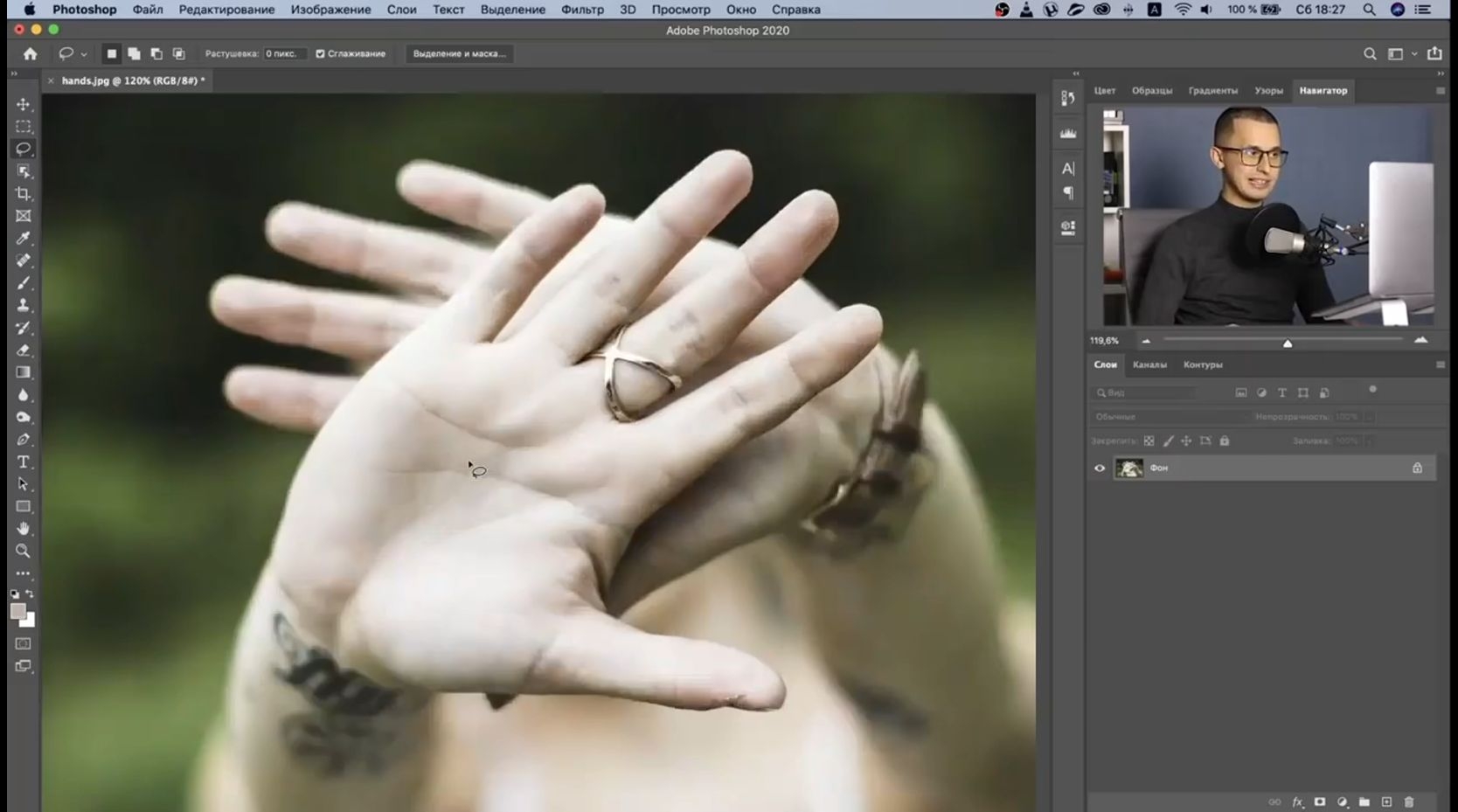Select the Object Selection tool

(24, 171)
